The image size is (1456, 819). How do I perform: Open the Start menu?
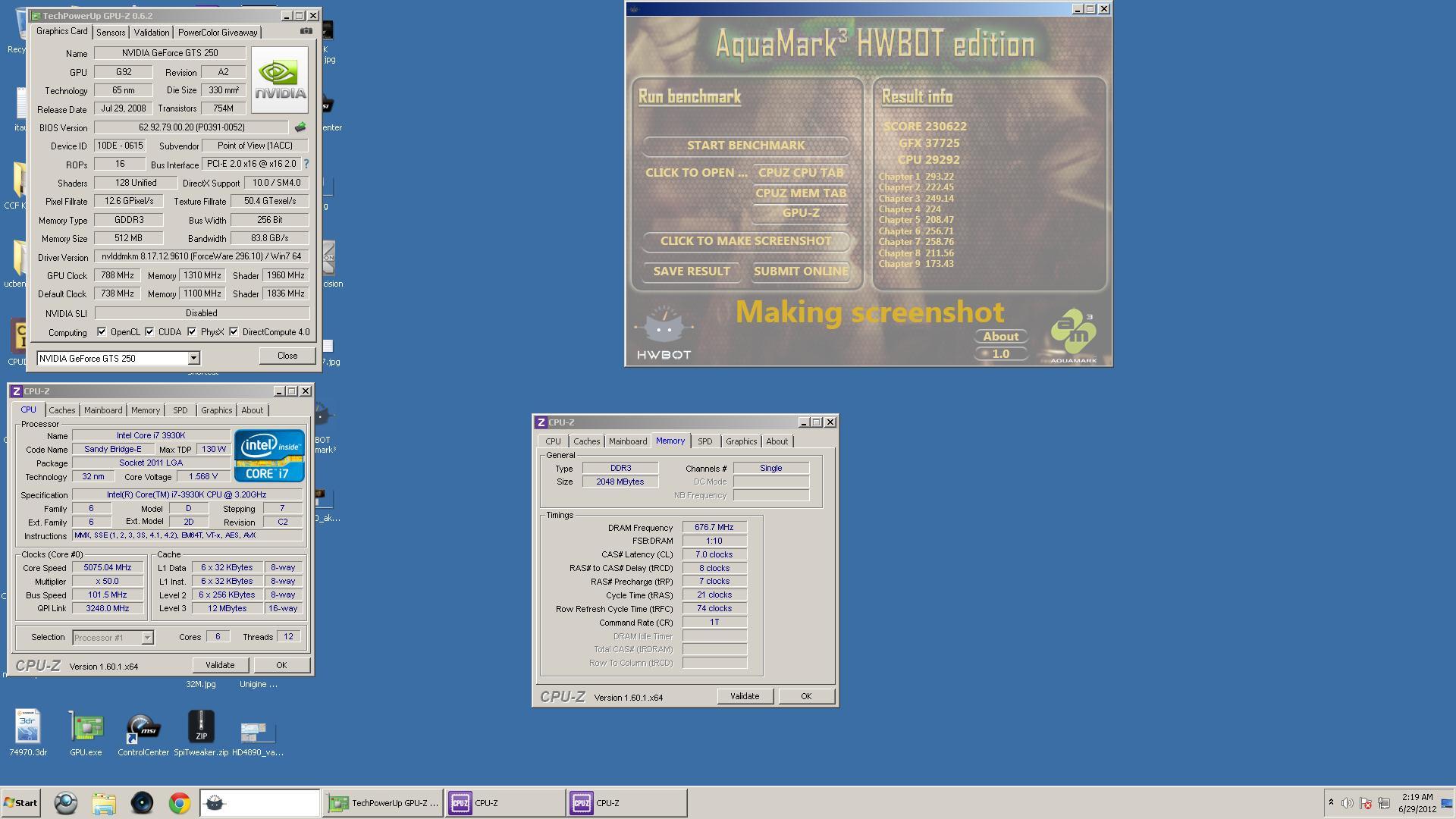[20, 803]
